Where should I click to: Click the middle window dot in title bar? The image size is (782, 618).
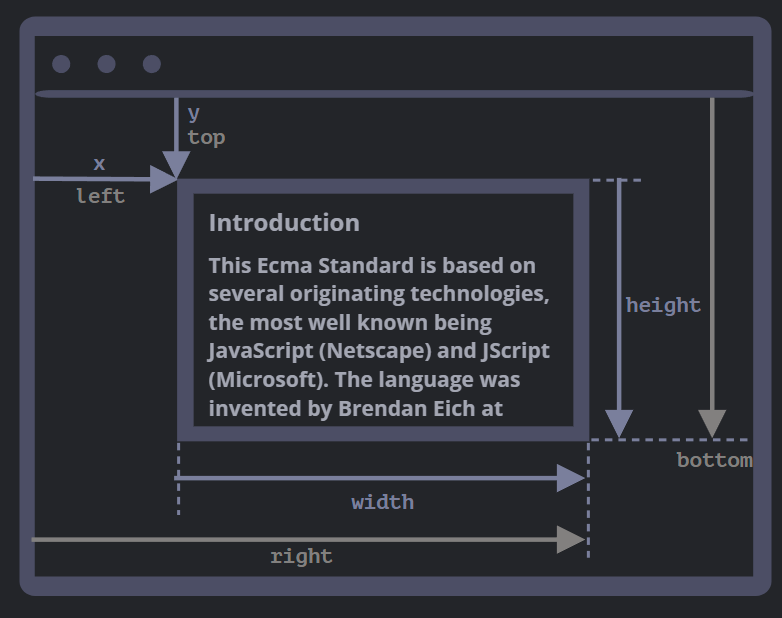[x=106, y=64]
